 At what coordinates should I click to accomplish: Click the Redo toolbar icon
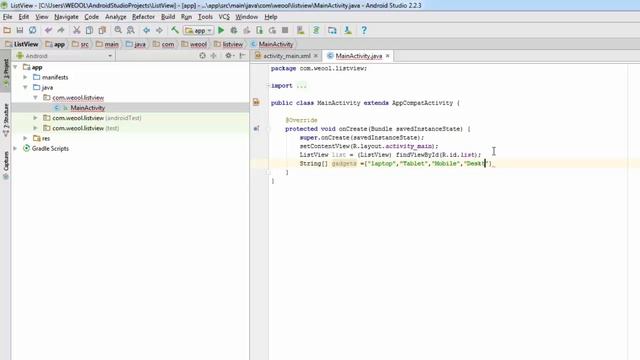[61, 30]
